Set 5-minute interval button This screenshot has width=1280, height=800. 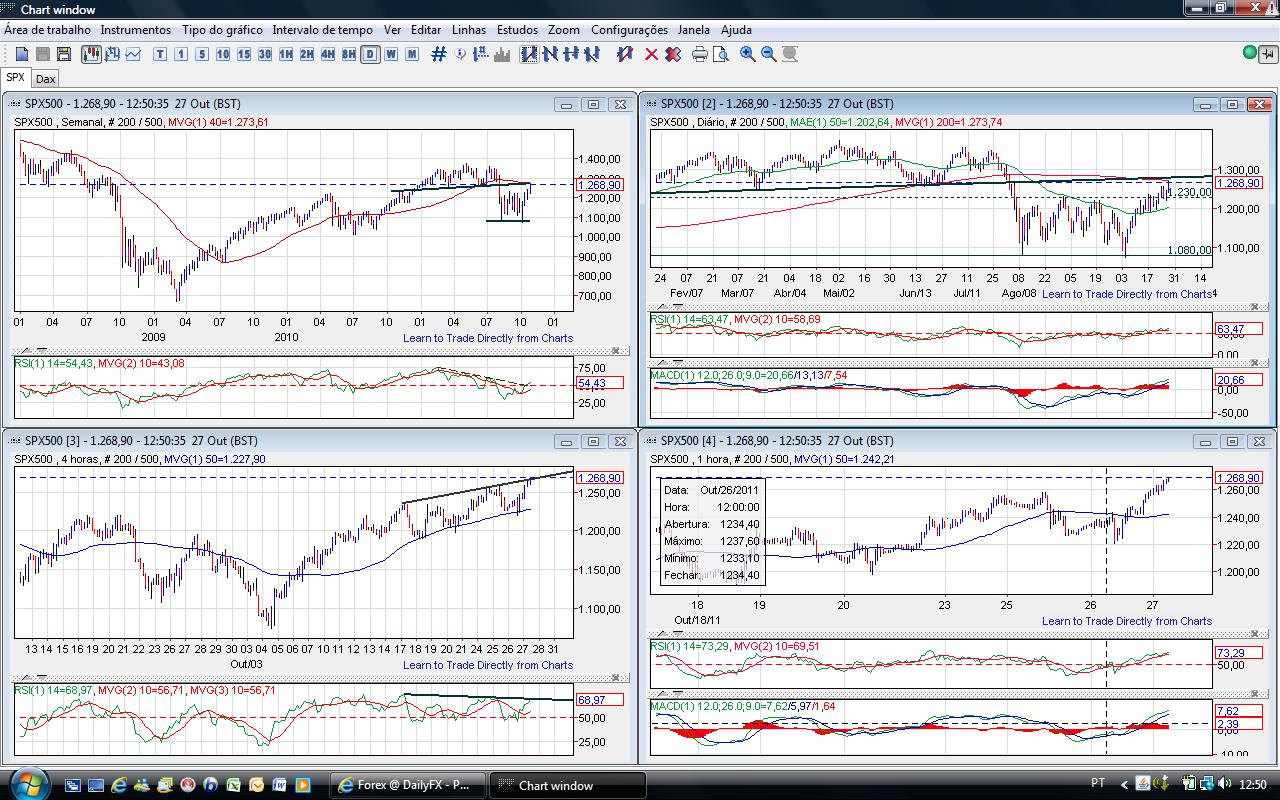click(x=202, y=54)
